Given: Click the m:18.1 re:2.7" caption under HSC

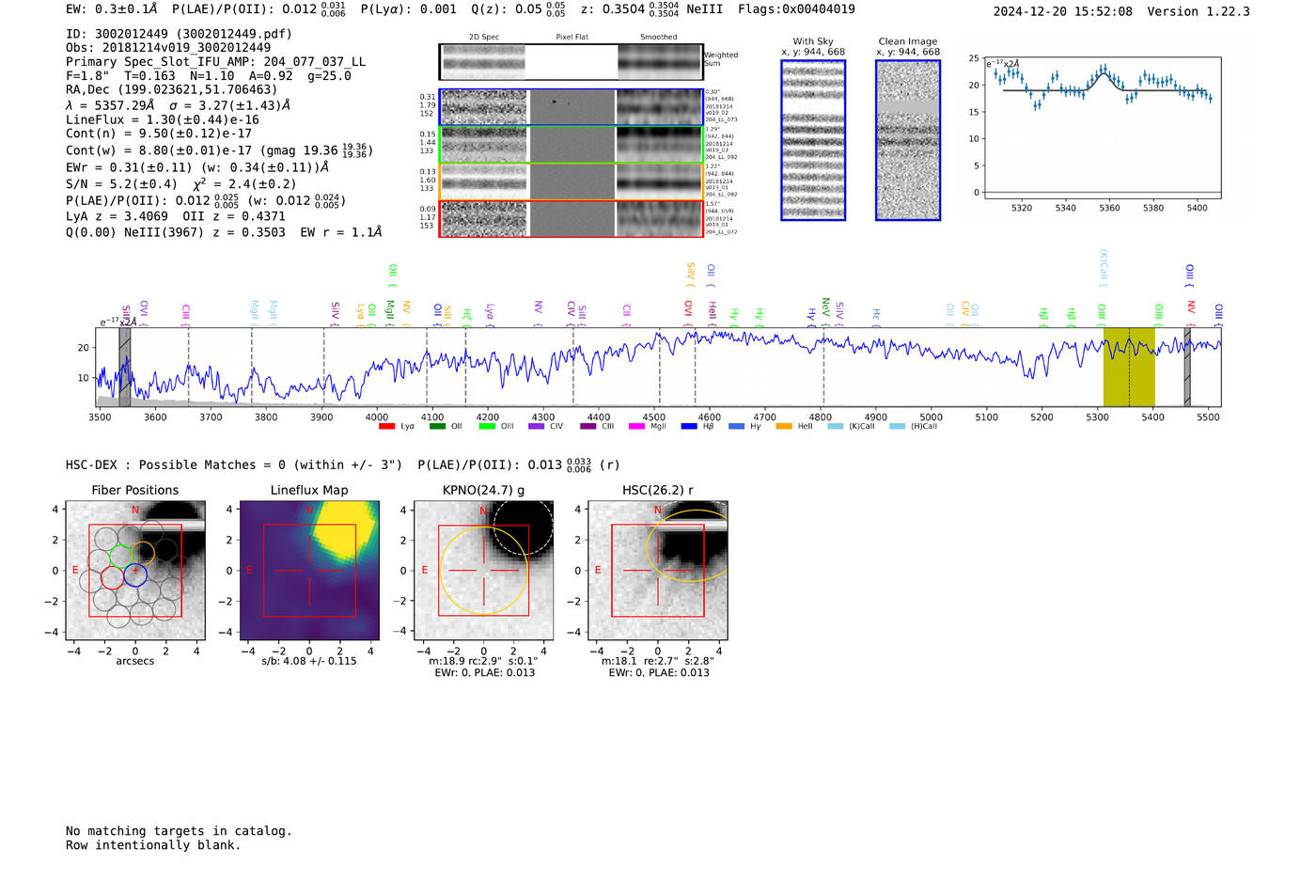Looking at the screenshot, I should pyautogui.click(x=658, y=661).
